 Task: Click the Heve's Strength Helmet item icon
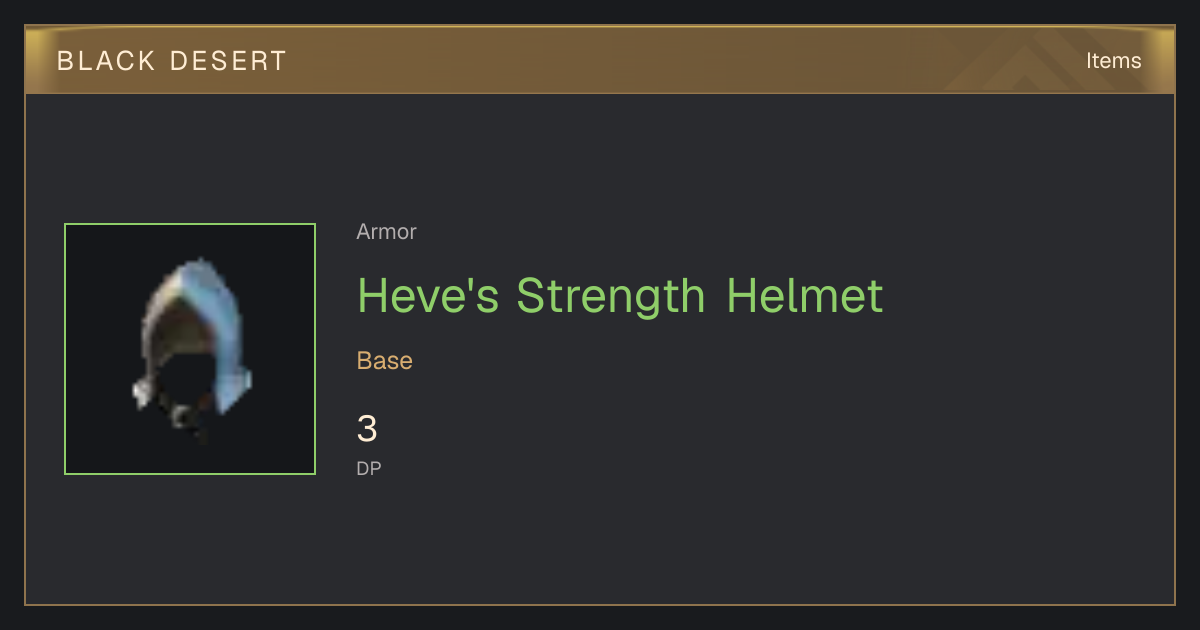190,349
